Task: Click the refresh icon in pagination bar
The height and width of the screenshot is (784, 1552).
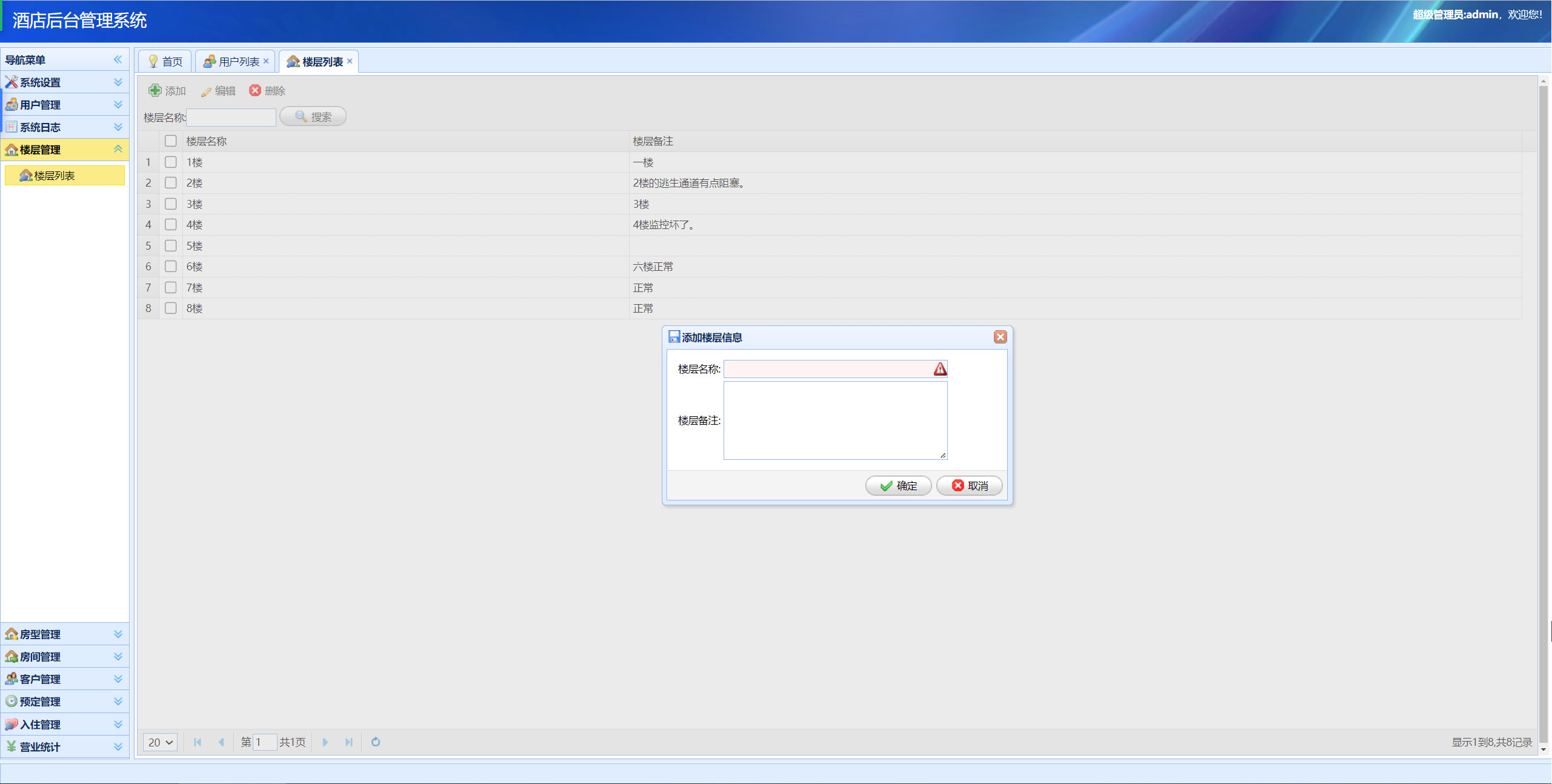Action: 375,742
